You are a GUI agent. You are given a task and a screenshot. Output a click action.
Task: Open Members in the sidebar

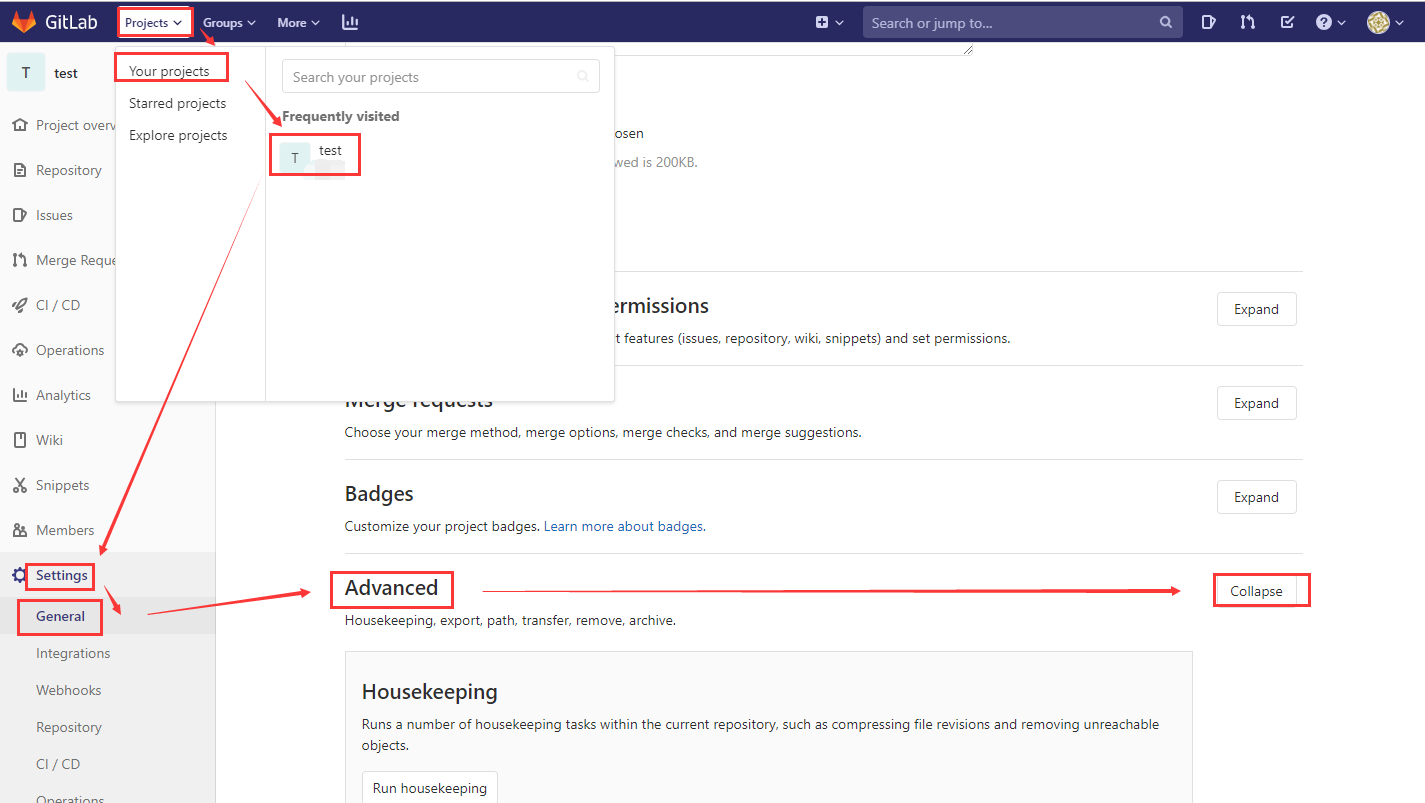coord(65,530)
